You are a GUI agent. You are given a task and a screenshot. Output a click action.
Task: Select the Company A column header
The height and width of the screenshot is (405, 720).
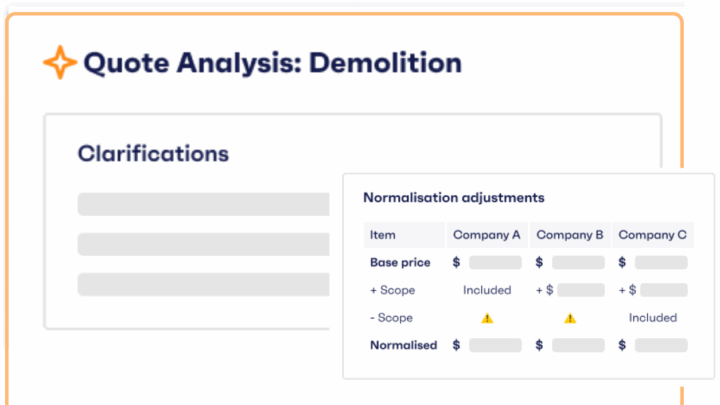[x=487, y=235]
